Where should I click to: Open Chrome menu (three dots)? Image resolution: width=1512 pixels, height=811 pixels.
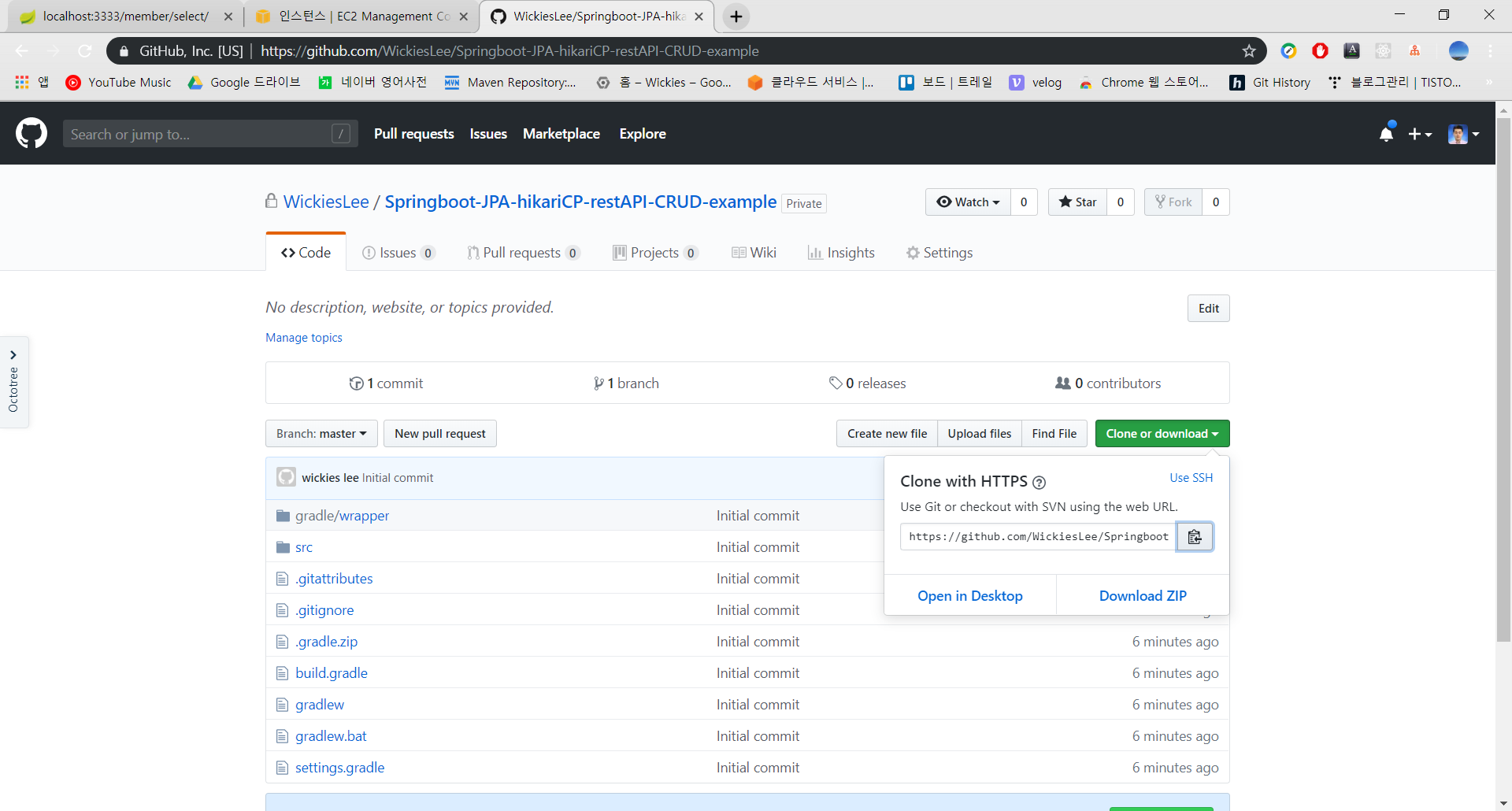point(1491,51)
